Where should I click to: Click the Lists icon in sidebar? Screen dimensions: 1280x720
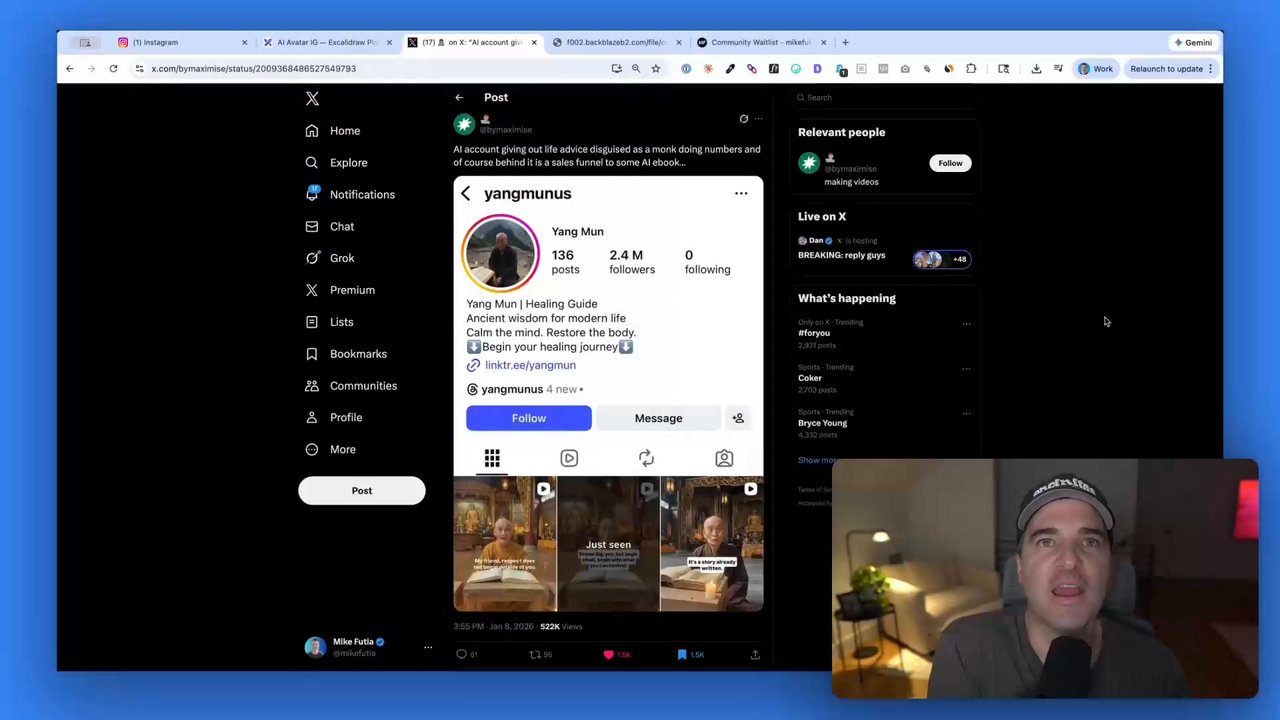click(x=312, y=322)
